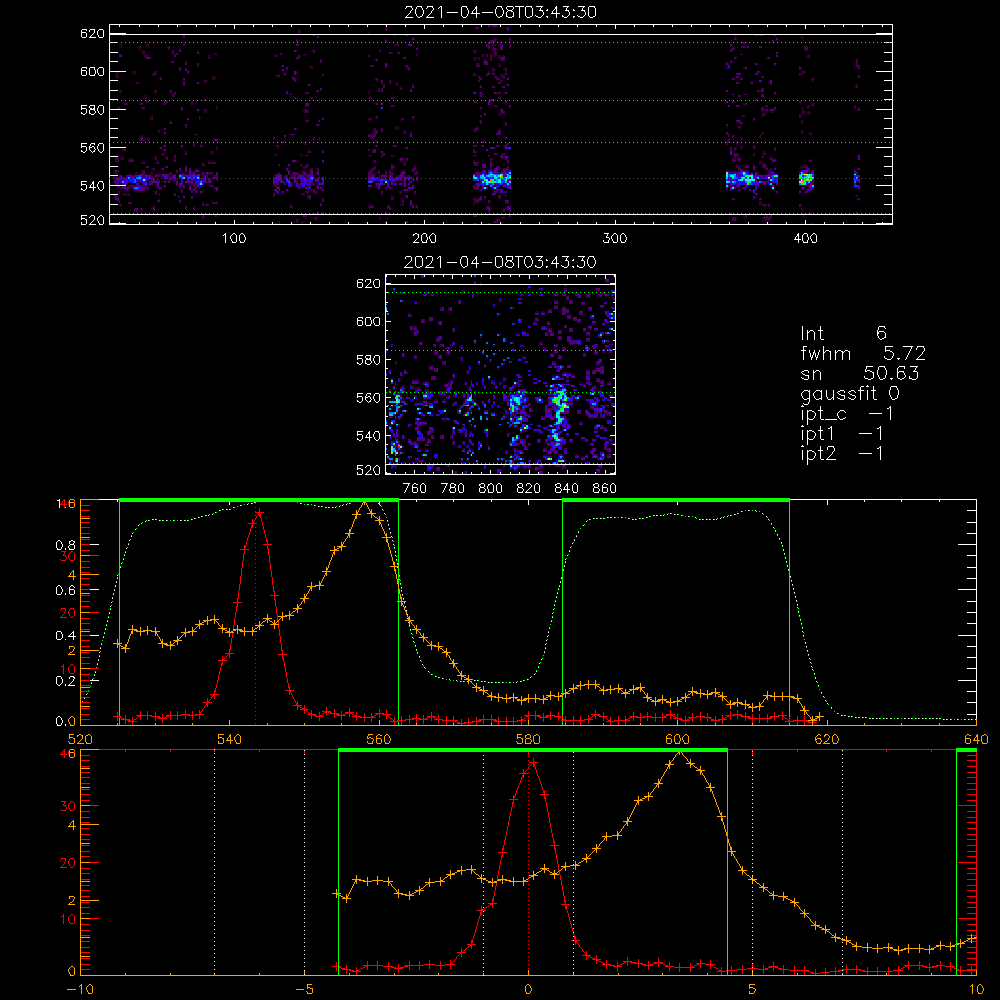Click the bright emission patch near 235 in top image
The height and width of the screenshot is (1000, 1000).
coord(492,180)
